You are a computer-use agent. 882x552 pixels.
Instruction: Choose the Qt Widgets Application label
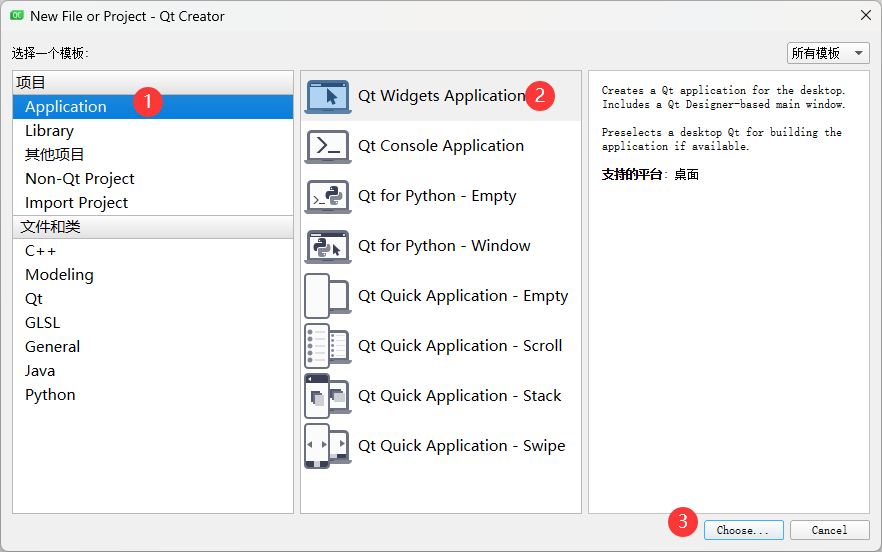442,96
